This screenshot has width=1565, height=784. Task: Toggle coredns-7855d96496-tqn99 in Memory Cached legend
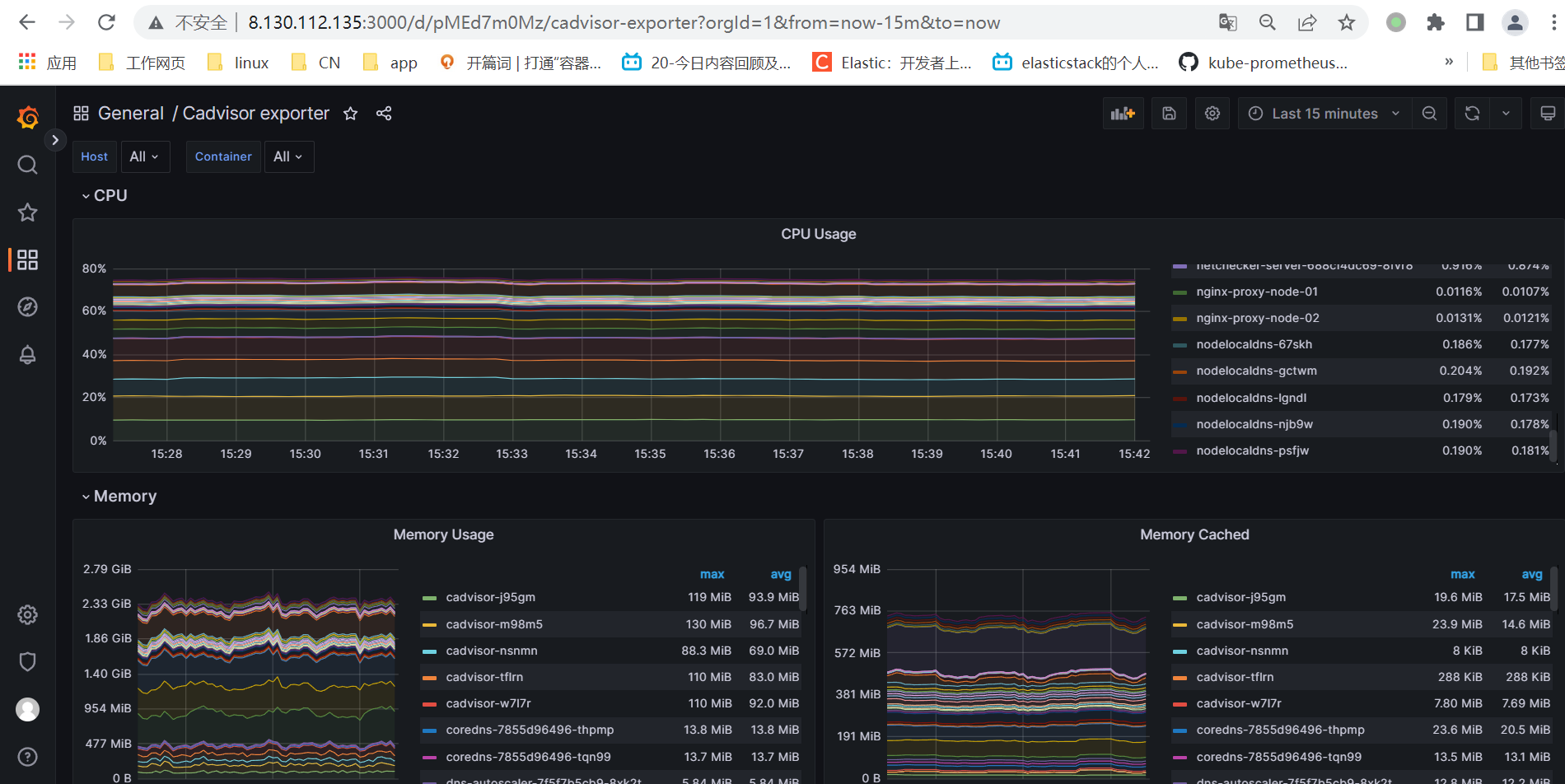pyautogui.click(x=1278, y=757)
